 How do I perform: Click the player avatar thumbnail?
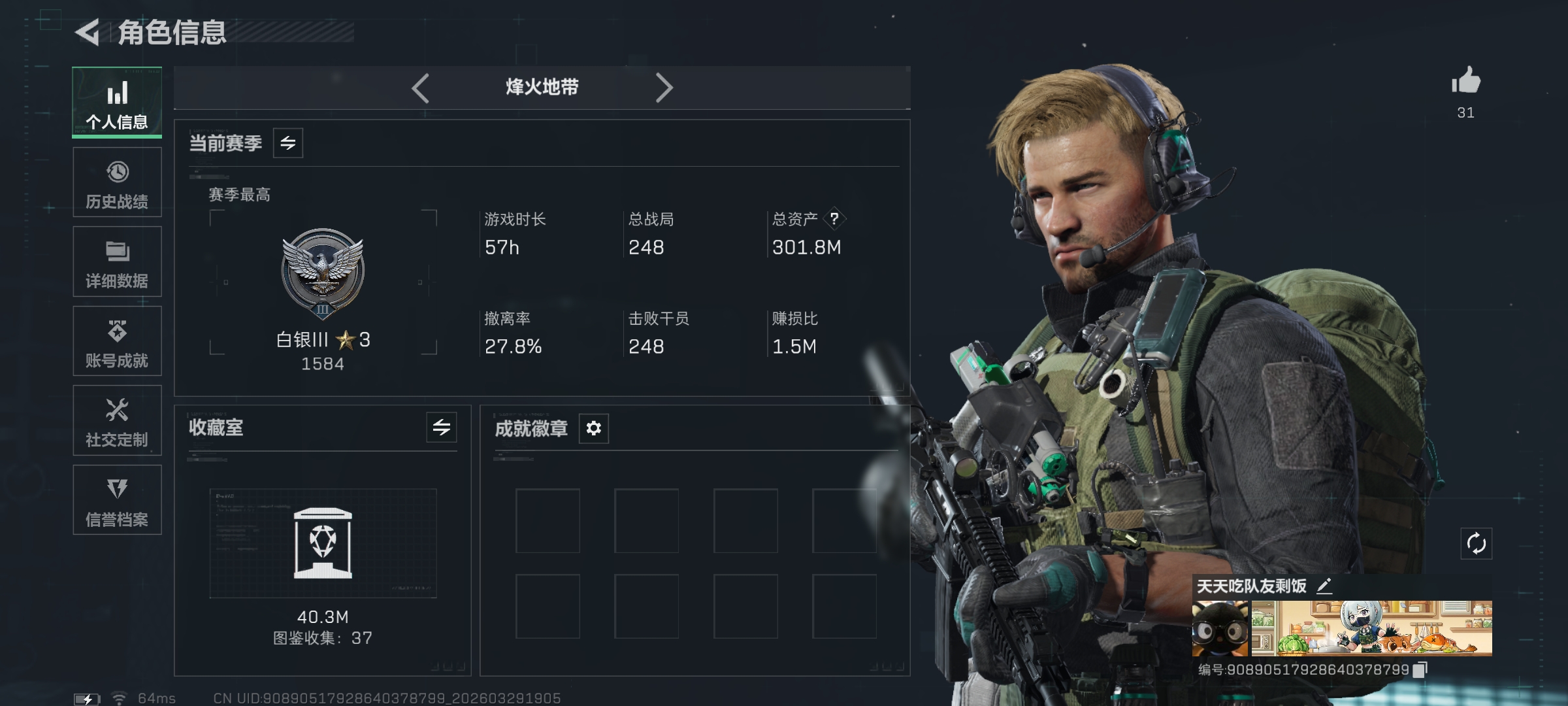(x=1220, y=629)
